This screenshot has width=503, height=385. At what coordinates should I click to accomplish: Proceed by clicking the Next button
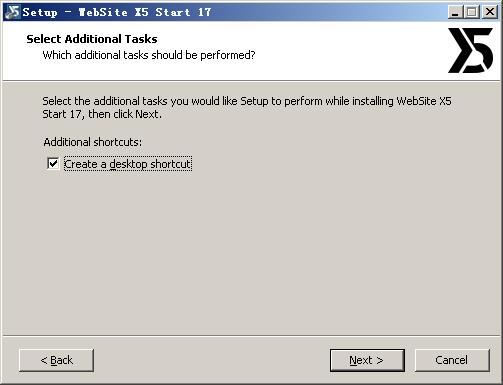[x=367, y=360]
